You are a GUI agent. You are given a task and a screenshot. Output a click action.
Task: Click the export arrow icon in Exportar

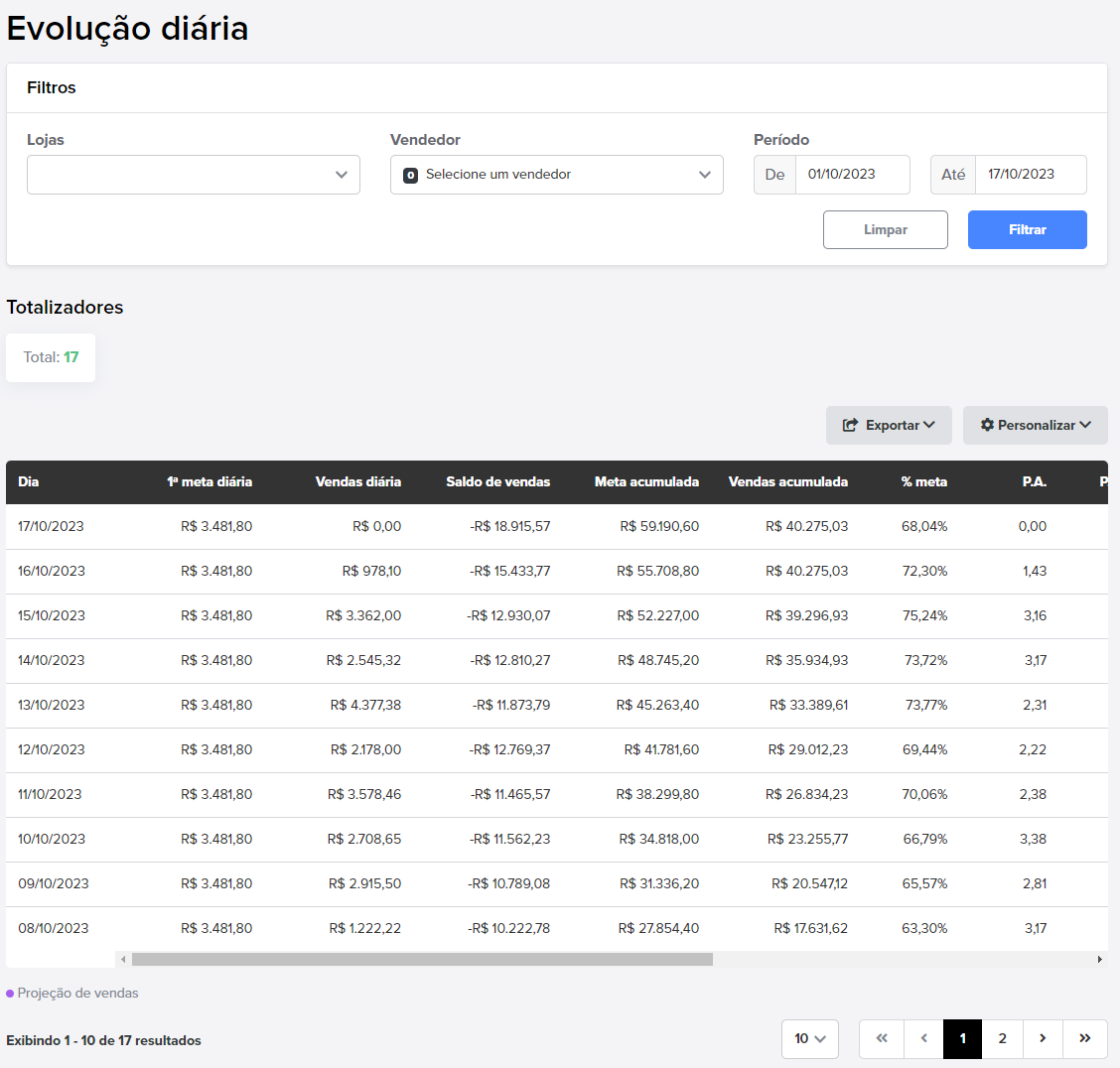(850, 426)
